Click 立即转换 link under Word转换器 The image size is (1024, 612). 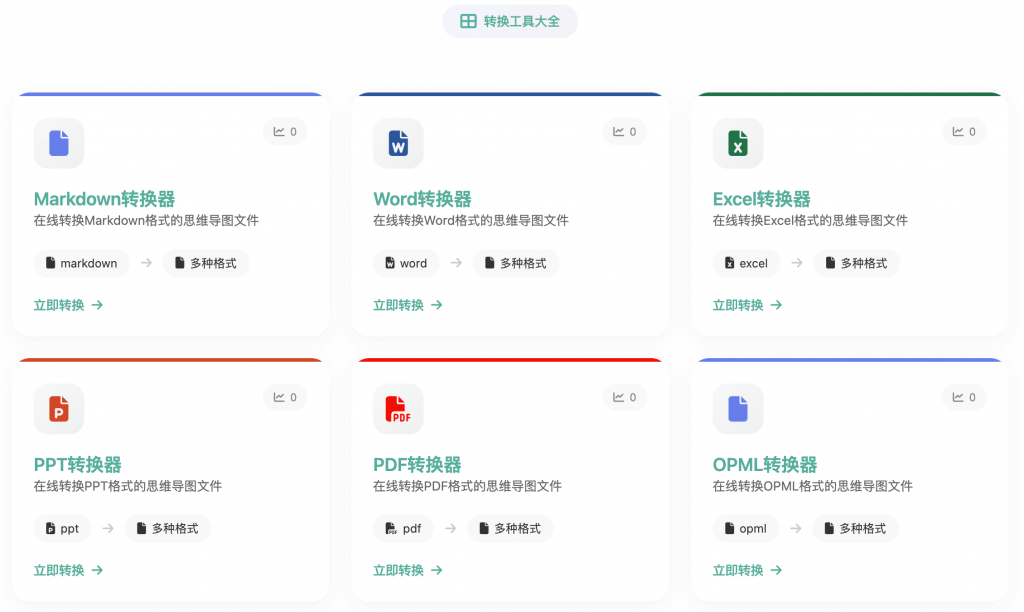coord(408,305)
